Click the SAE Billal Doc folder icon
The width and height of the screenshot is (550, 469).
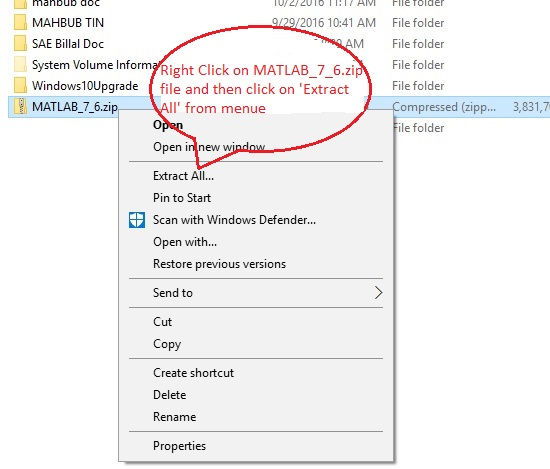coord(21,43)
